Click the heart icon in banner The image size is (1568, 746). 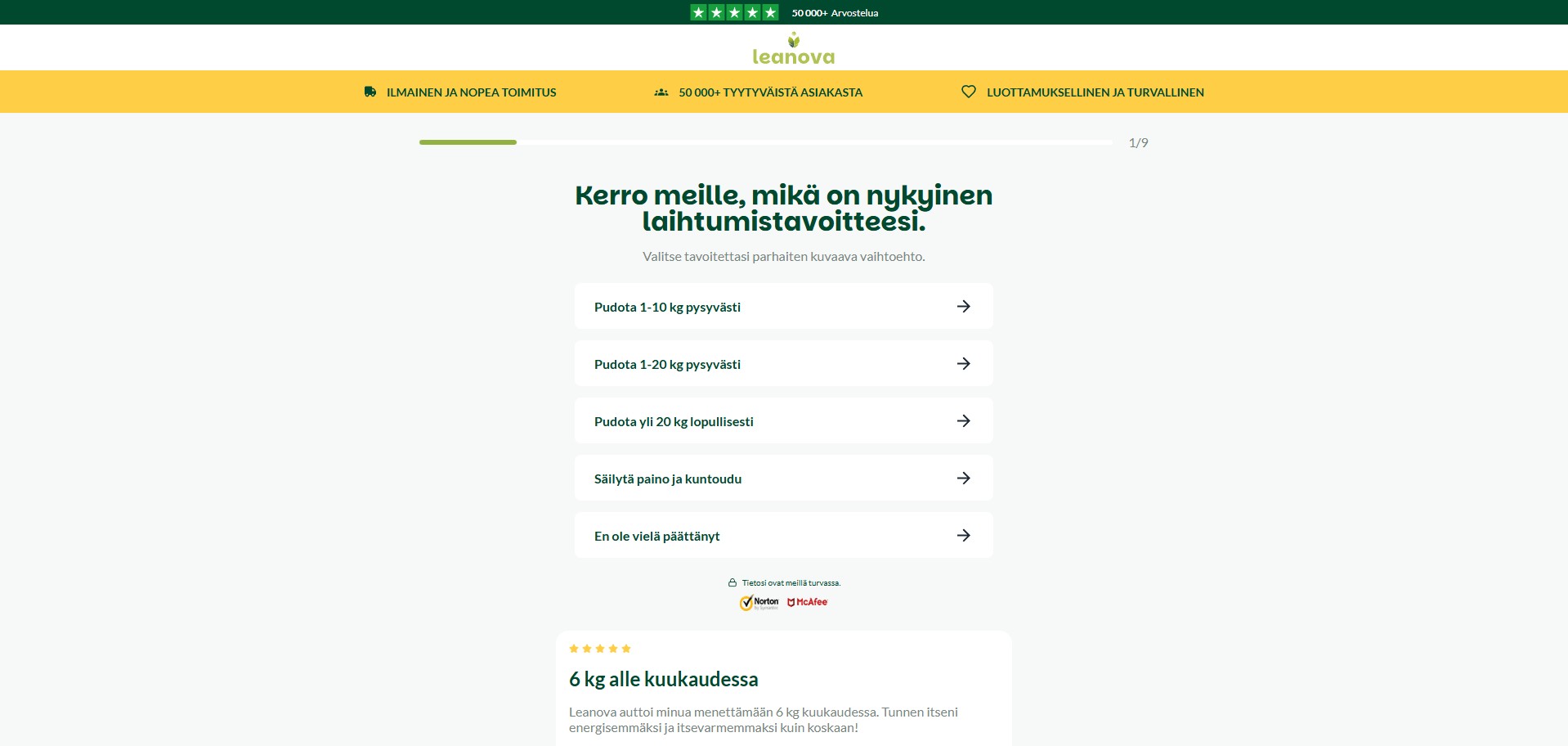point(969,92)
